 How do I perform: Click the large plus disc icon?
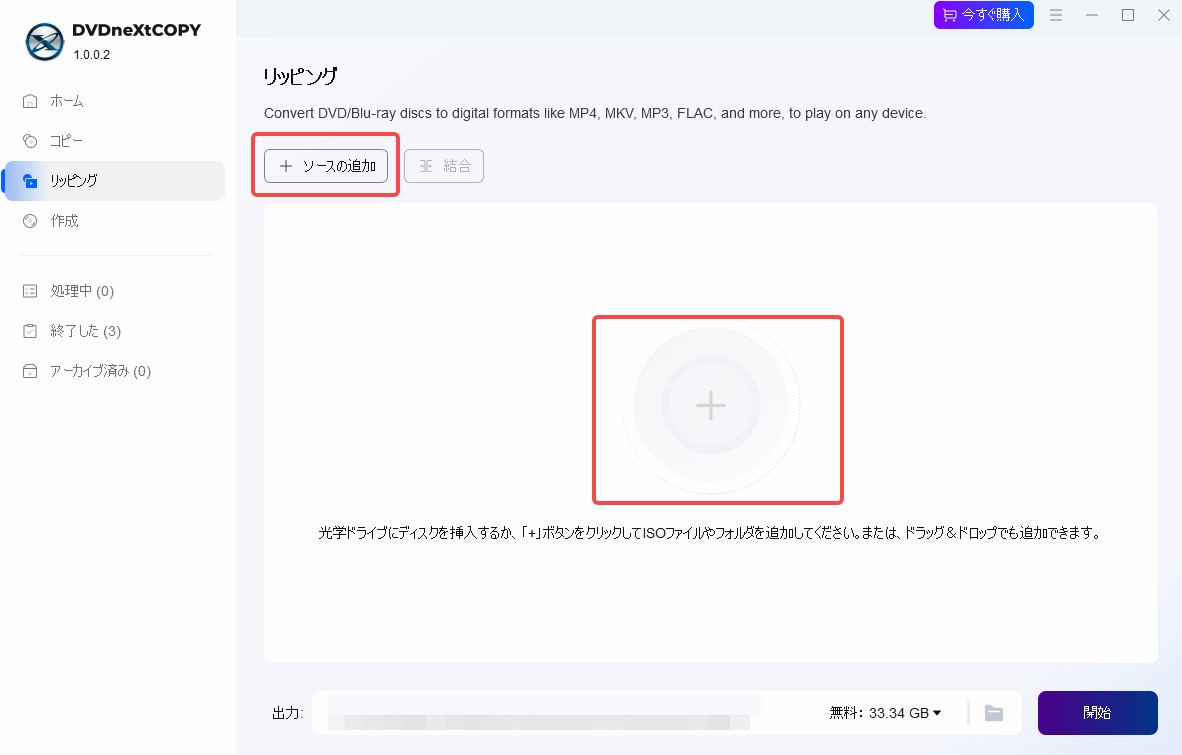click(x=711, y=405)
